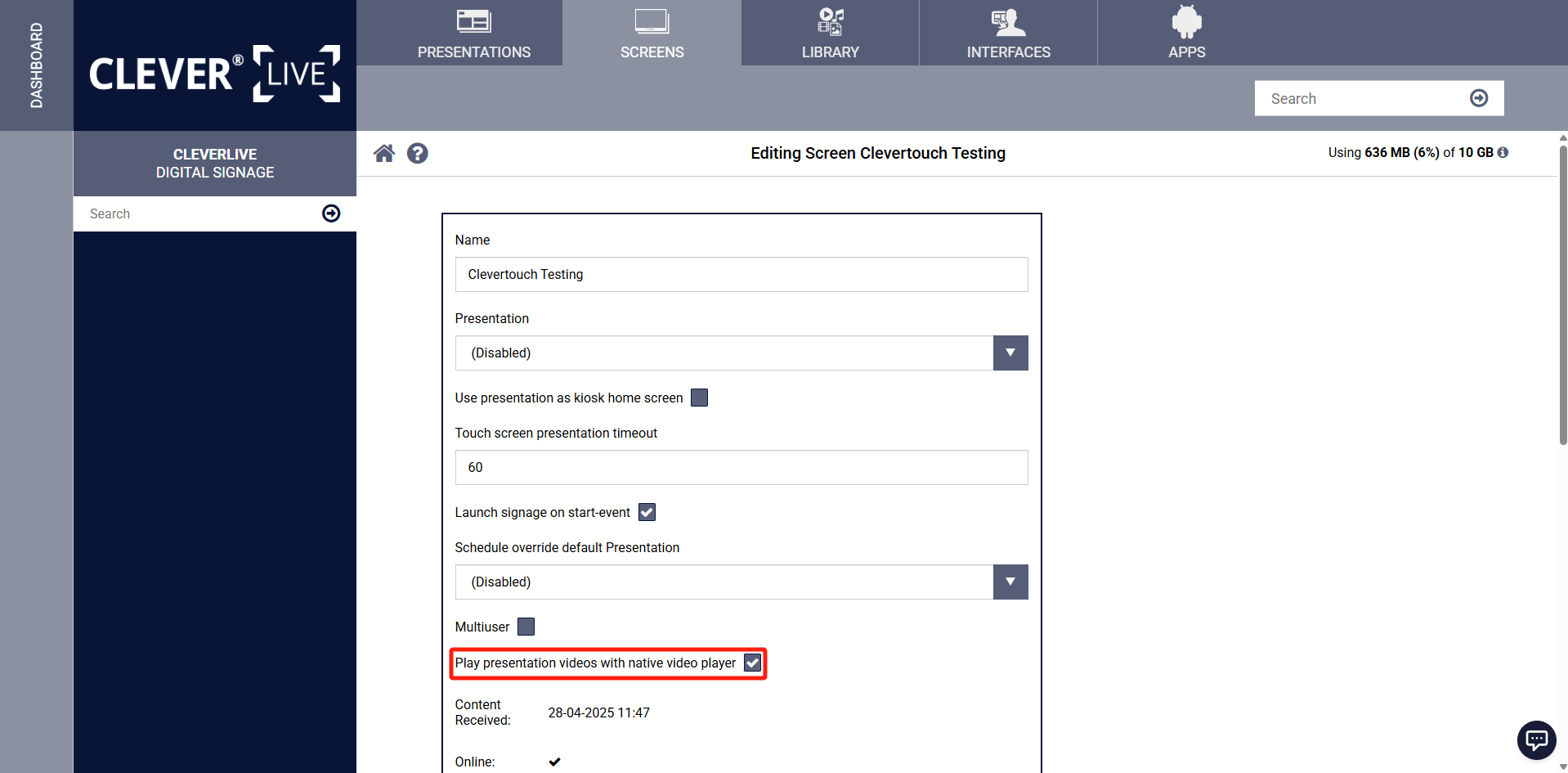1568x773 pixels.
Task: Go to the Interfaces tab
Action: [1008, 33]
